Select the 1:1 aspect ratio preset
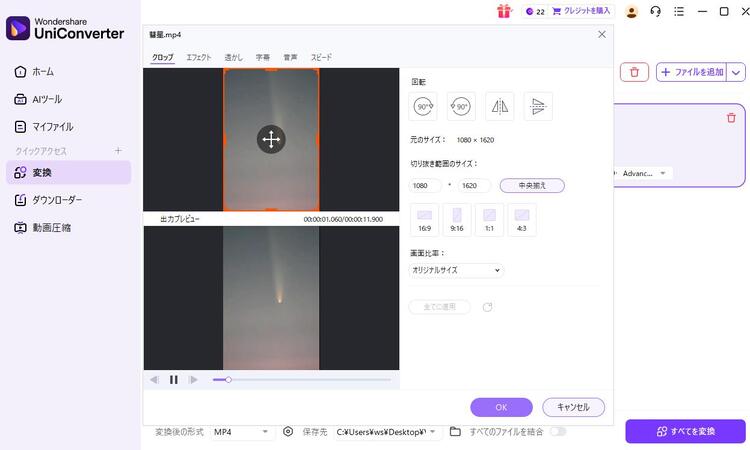 [x=489, y=220]
